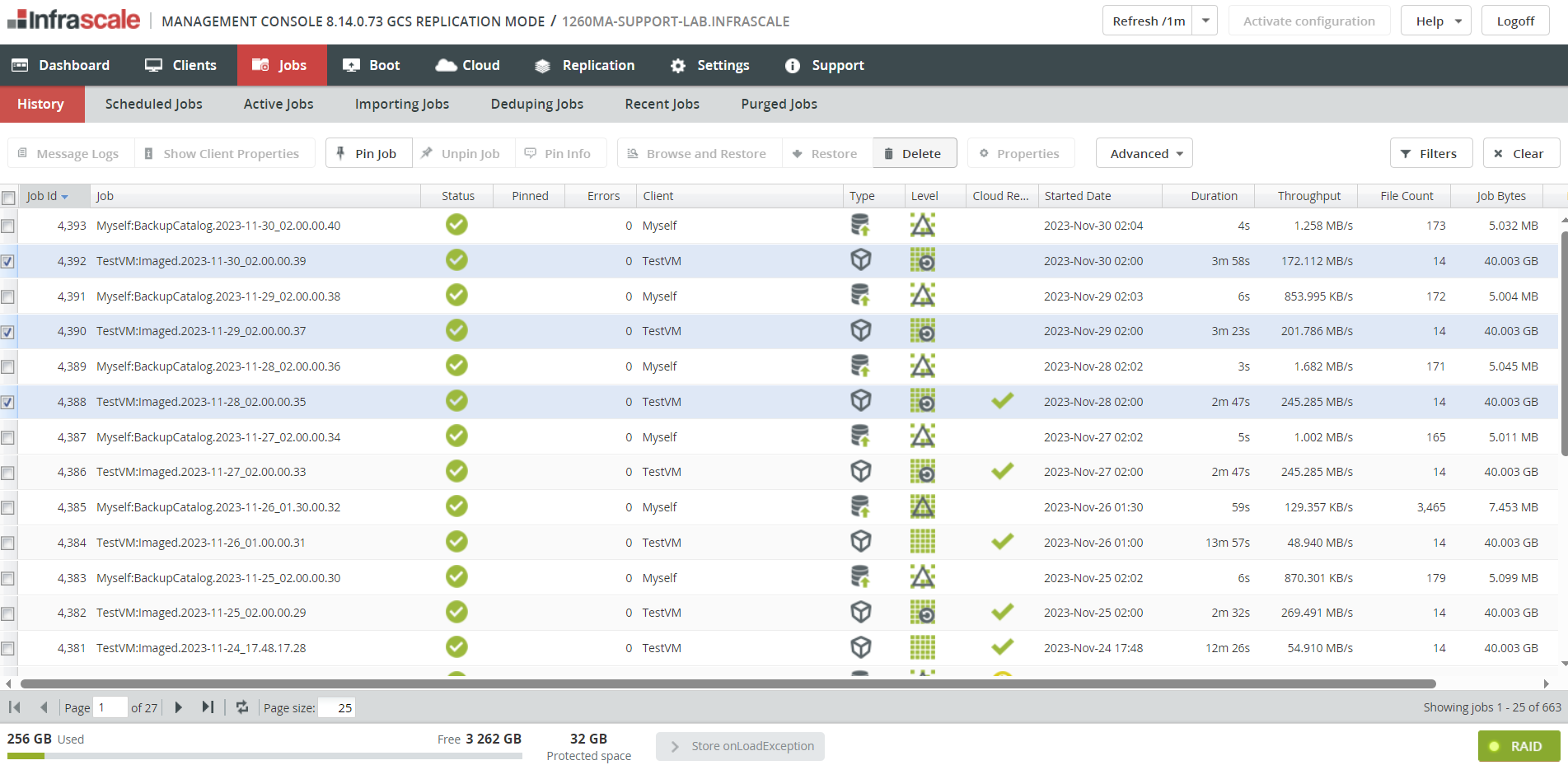
Task: Click the status icon of job 4,388
Action: coord(456,401)
